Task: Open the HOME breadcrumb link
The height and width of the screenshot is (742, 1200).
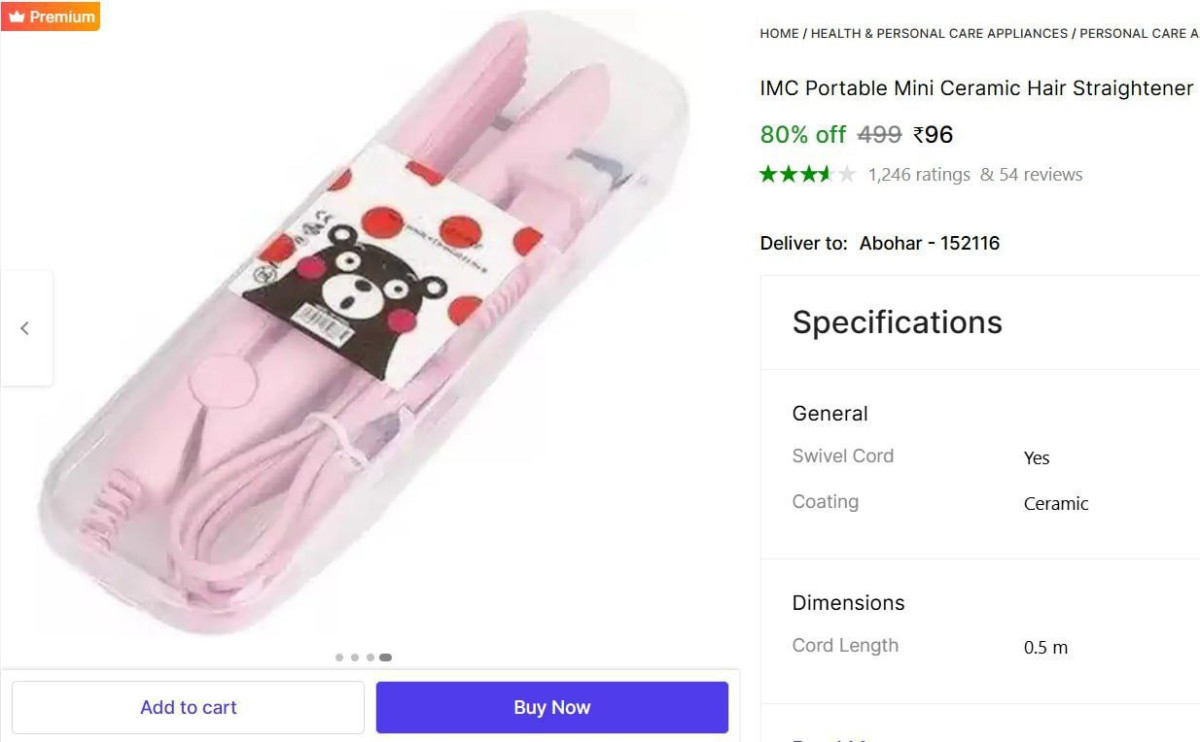Action: click(x=779, y=33)
